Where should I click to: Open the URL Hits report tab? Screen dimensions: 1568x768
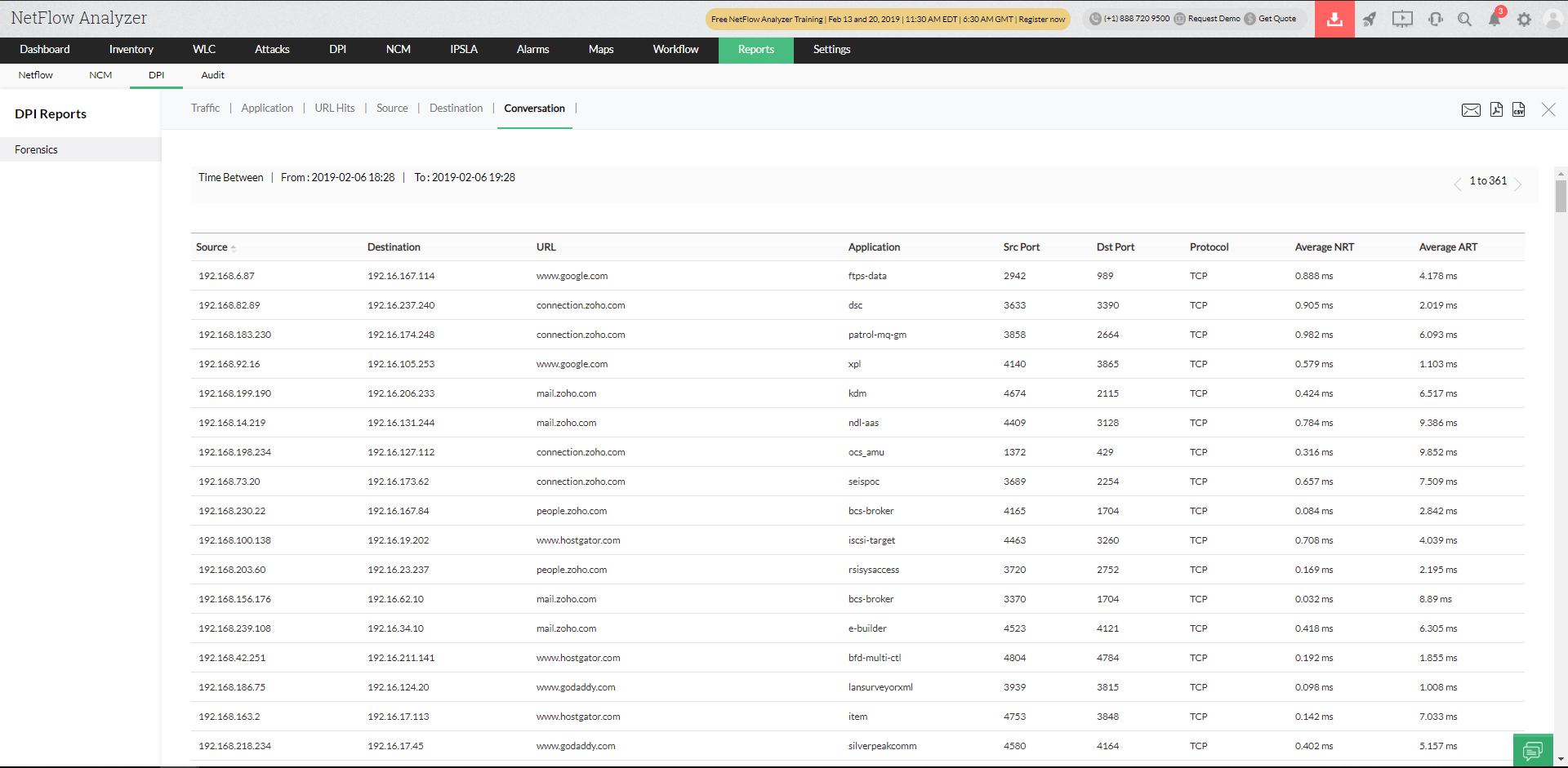click(x=335, y=109)
